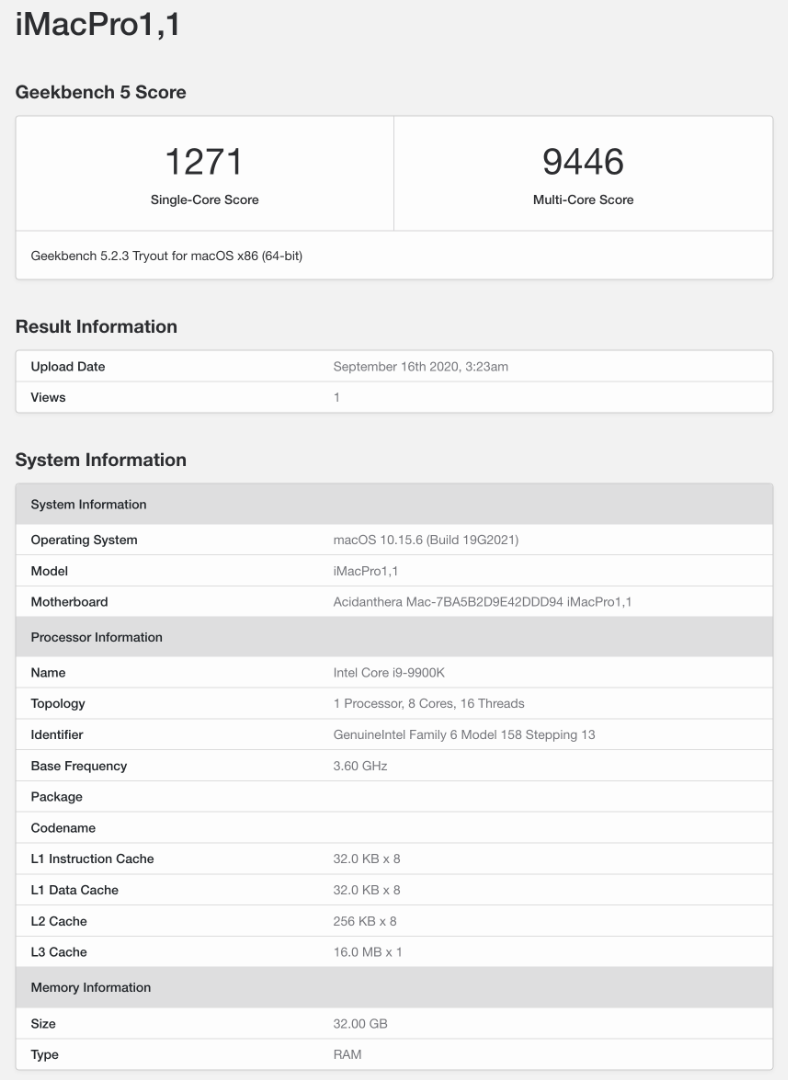
Task: Click the single-core score 1271
Action: [204, 161]
